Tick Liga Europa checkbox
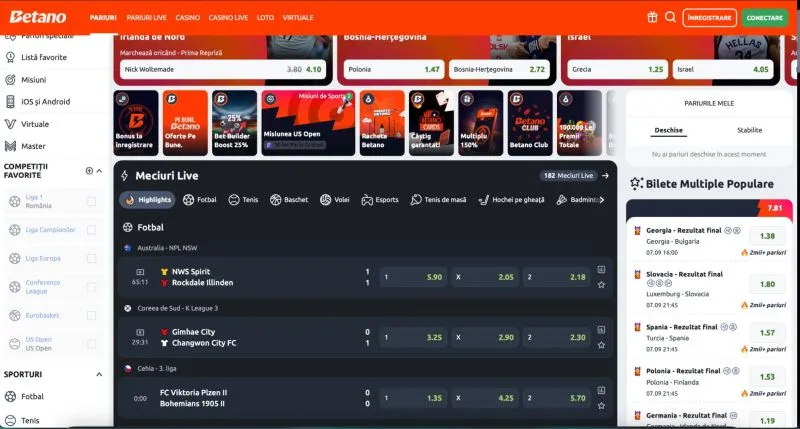 [x=91, y=259]
